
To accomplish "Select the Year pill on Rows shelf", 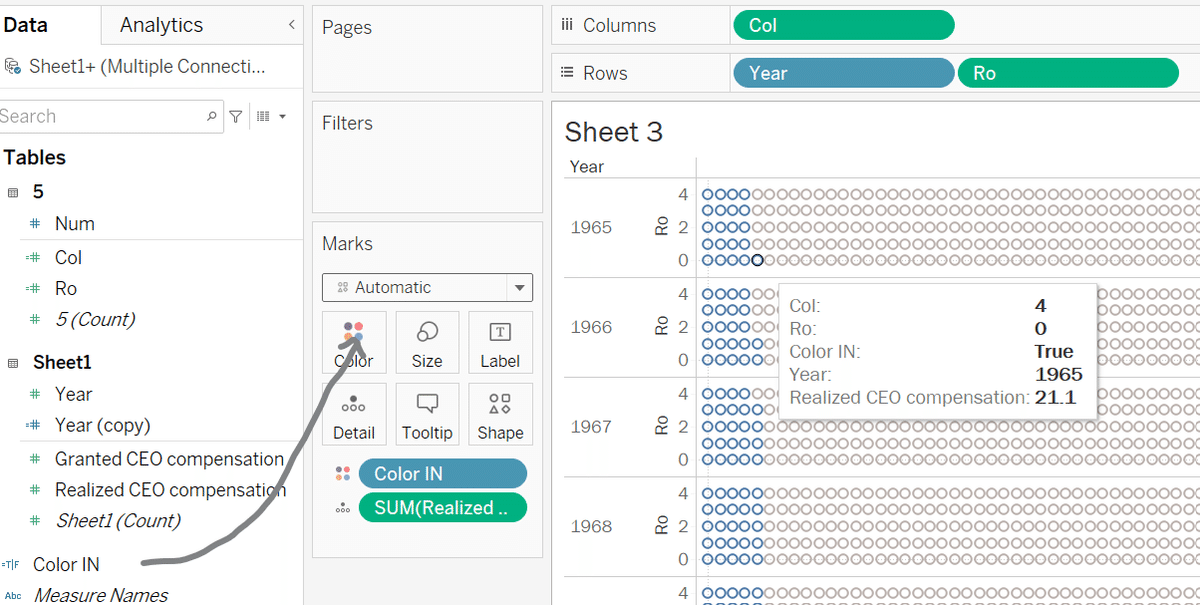I will coord(843,73).
